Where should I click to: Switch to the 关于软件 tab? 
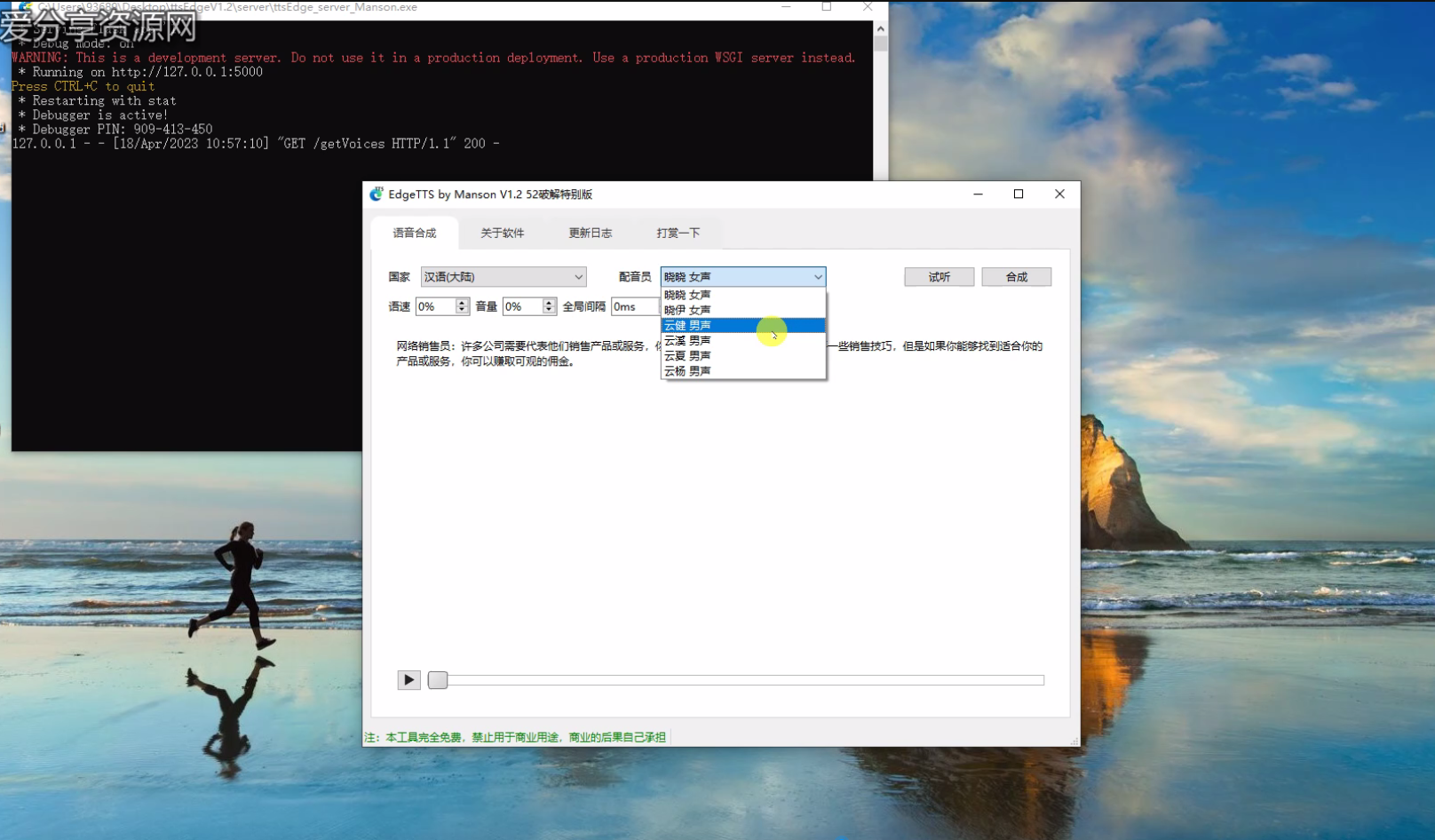(502, 233)
